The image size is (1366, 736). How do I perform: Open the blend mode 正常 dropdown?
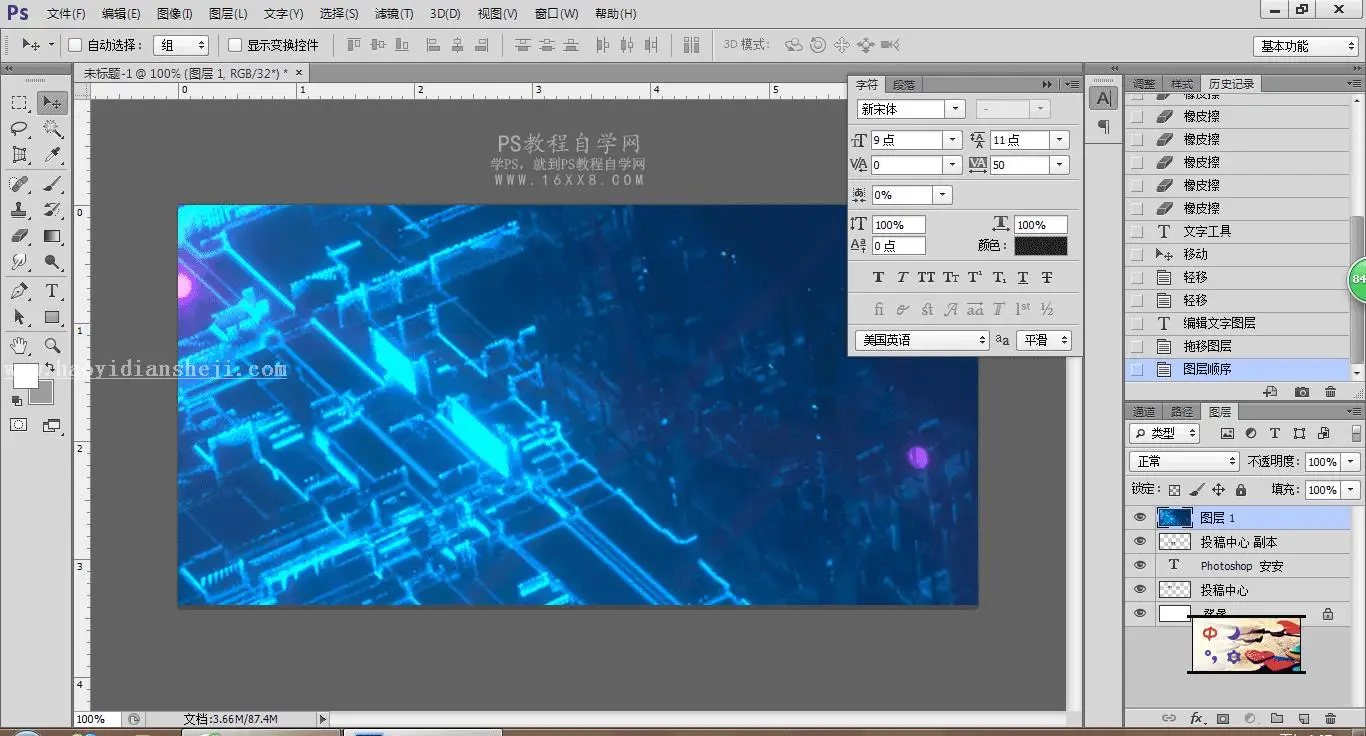coord(1185,461)
